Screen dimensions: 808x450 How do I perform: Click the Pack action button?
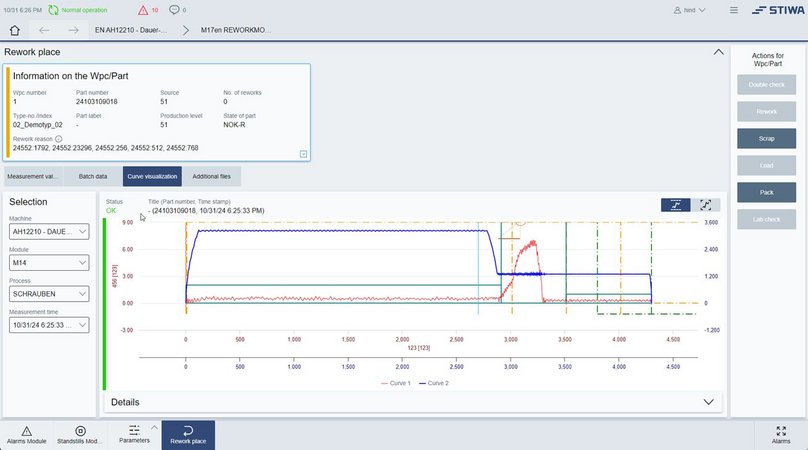pos(767,191)
